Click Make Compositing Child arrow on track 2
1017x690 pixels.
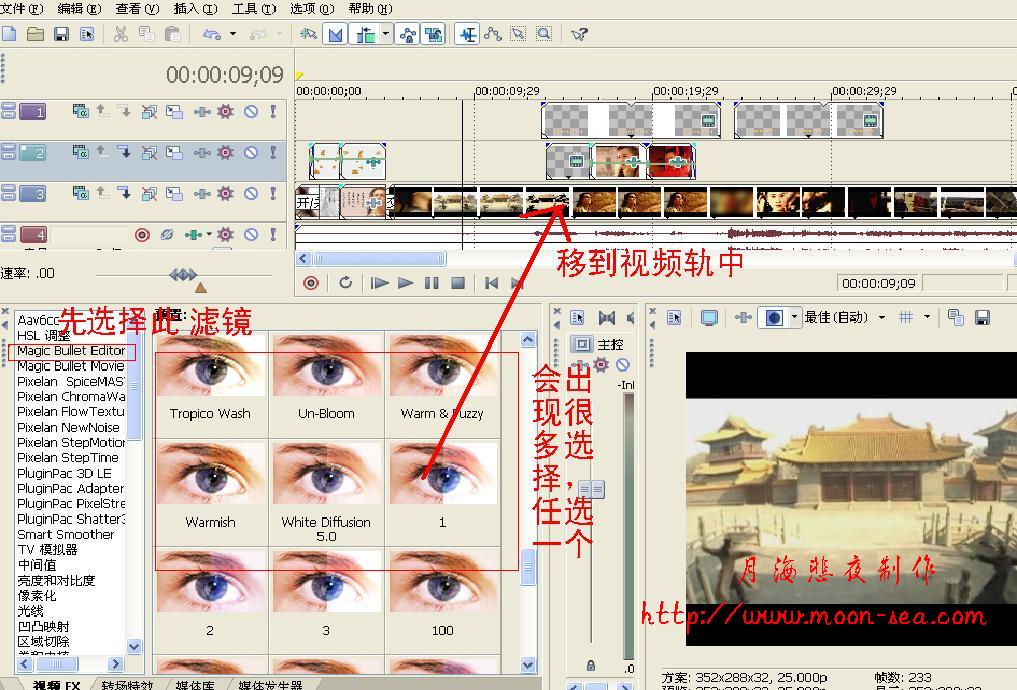pyautogui.click(x=124, y=152)
